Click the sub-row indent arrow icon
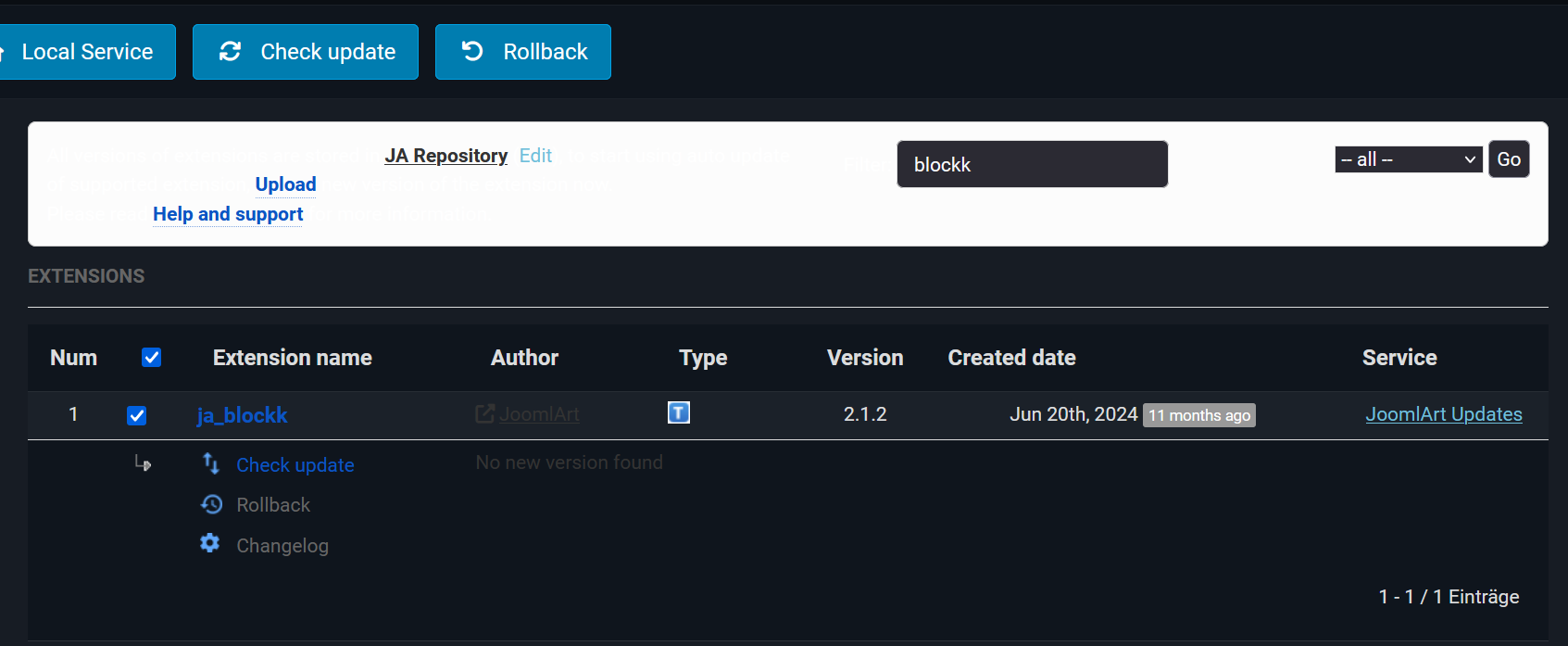 tap(143, 462)
